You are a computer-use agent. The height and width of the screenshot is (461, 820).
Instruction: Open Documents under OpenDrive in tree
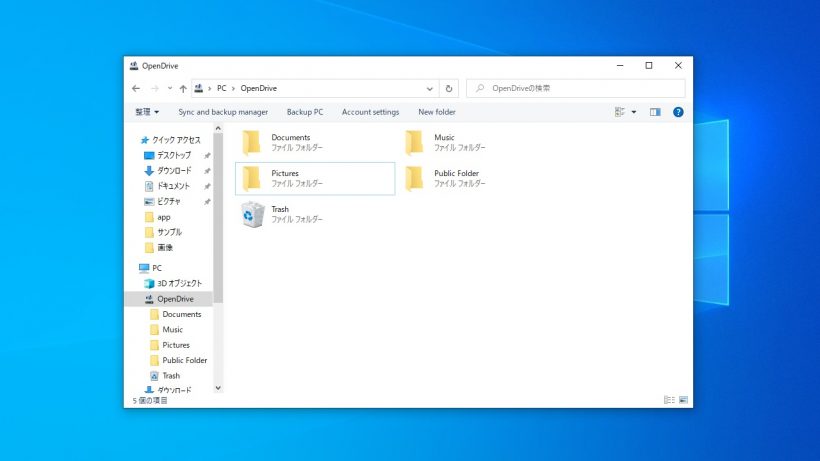pos(181,314)
